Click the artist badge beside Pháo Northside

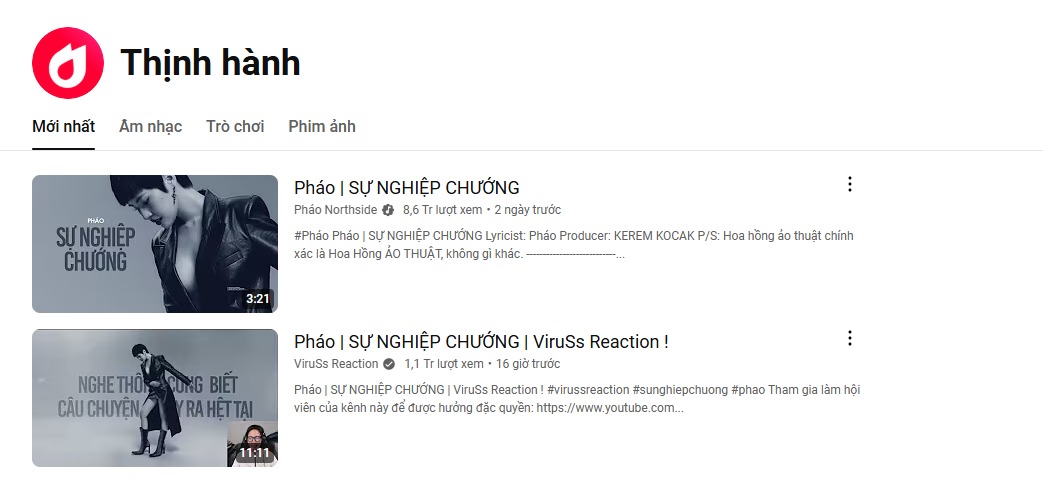[x=388, y=210]
